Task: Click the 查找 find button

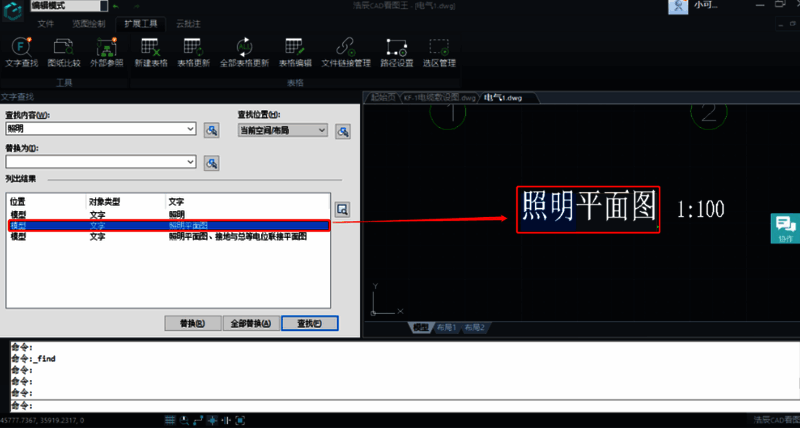Action: pos(310,323)
